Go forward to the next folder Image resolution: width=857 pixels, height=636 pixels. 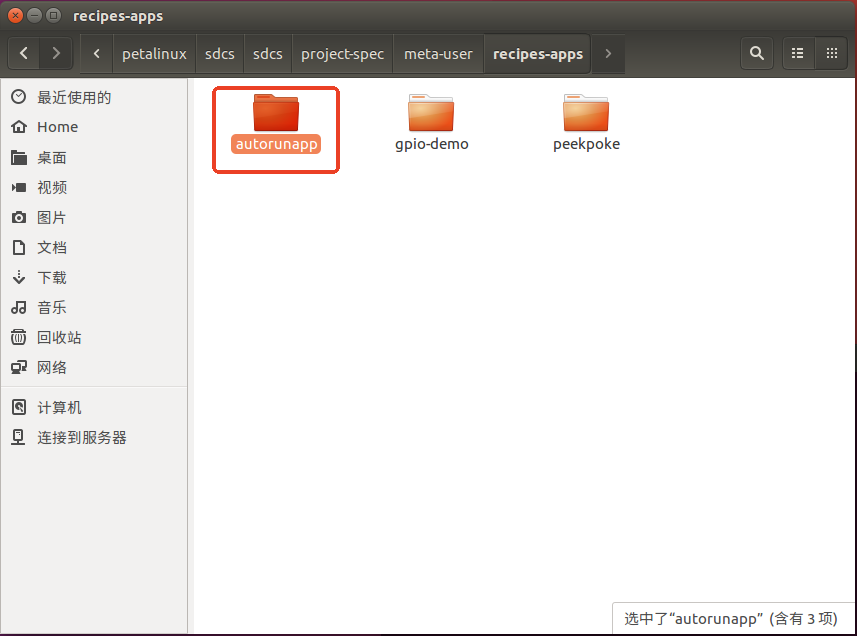[x=56, y=54]
